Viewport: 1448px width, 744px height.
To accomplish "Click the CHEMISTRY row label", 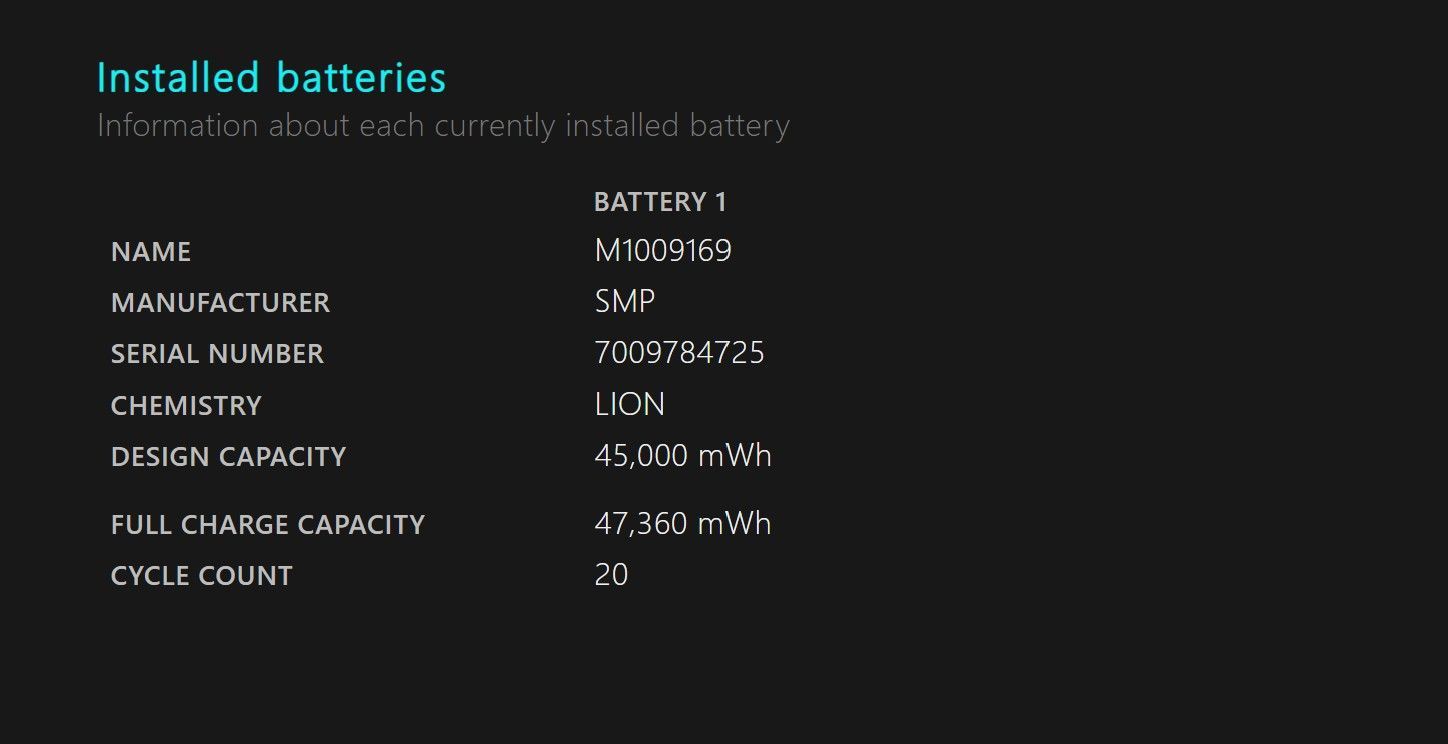I will click(186, 406).
